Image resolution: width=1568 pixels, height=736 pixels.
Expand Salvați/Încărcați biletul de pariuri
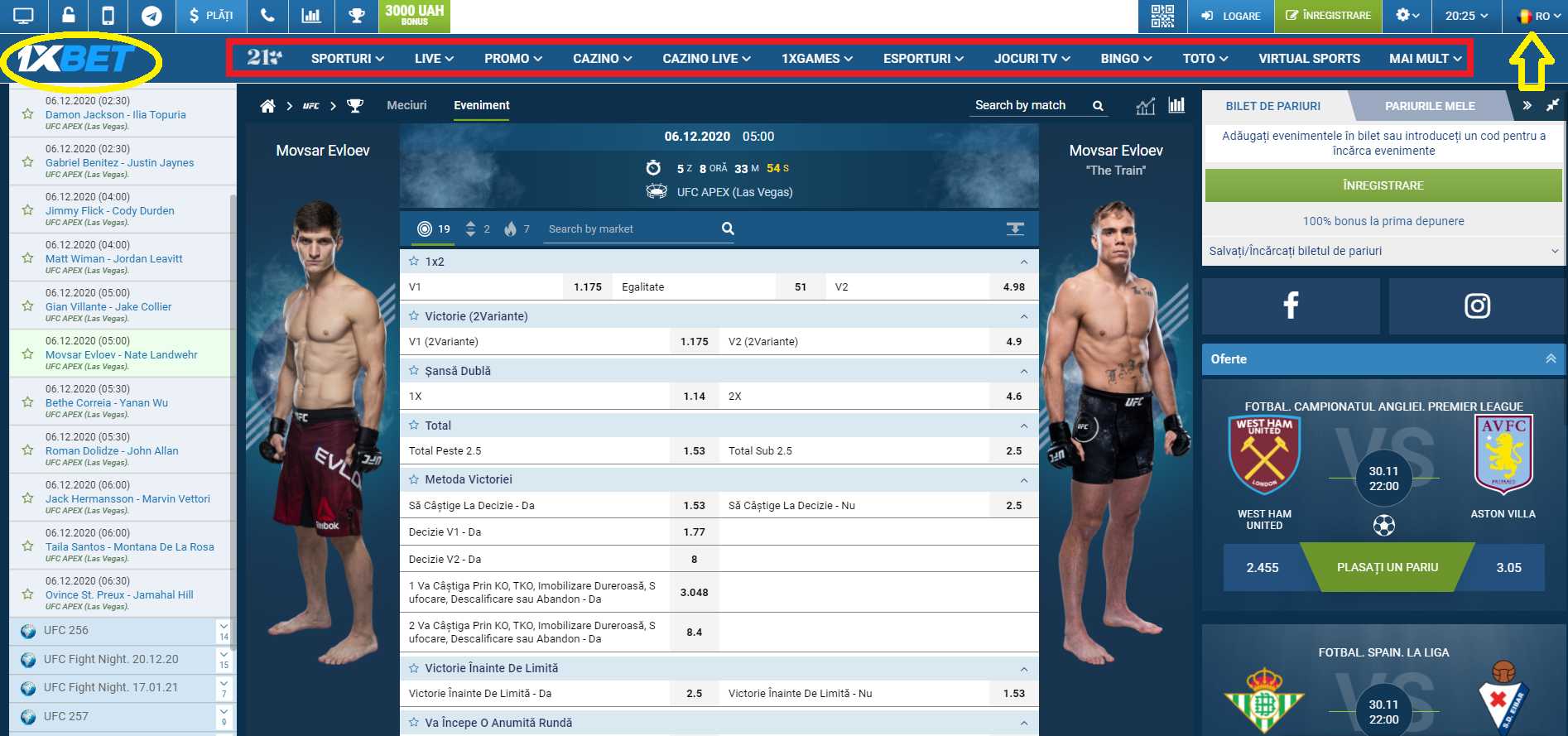tap(1383, 251)
